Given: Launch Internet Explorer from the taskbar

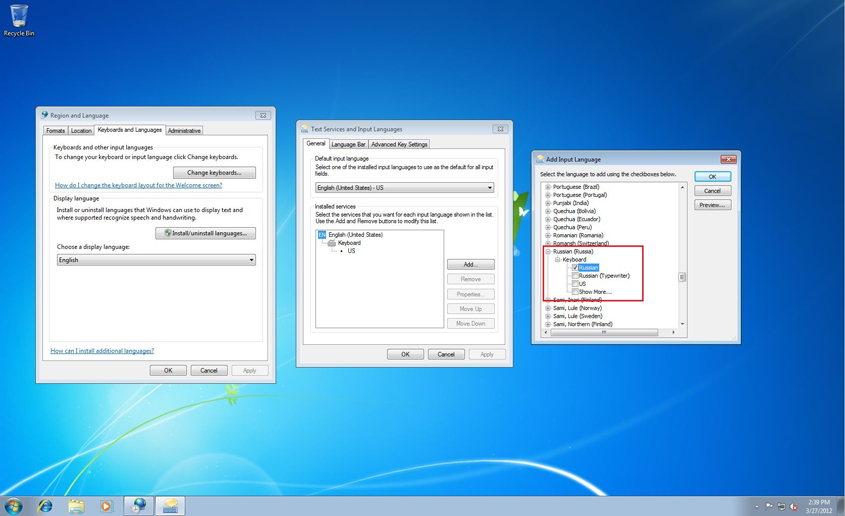Looking at the screenshot, I should point(45,506).
